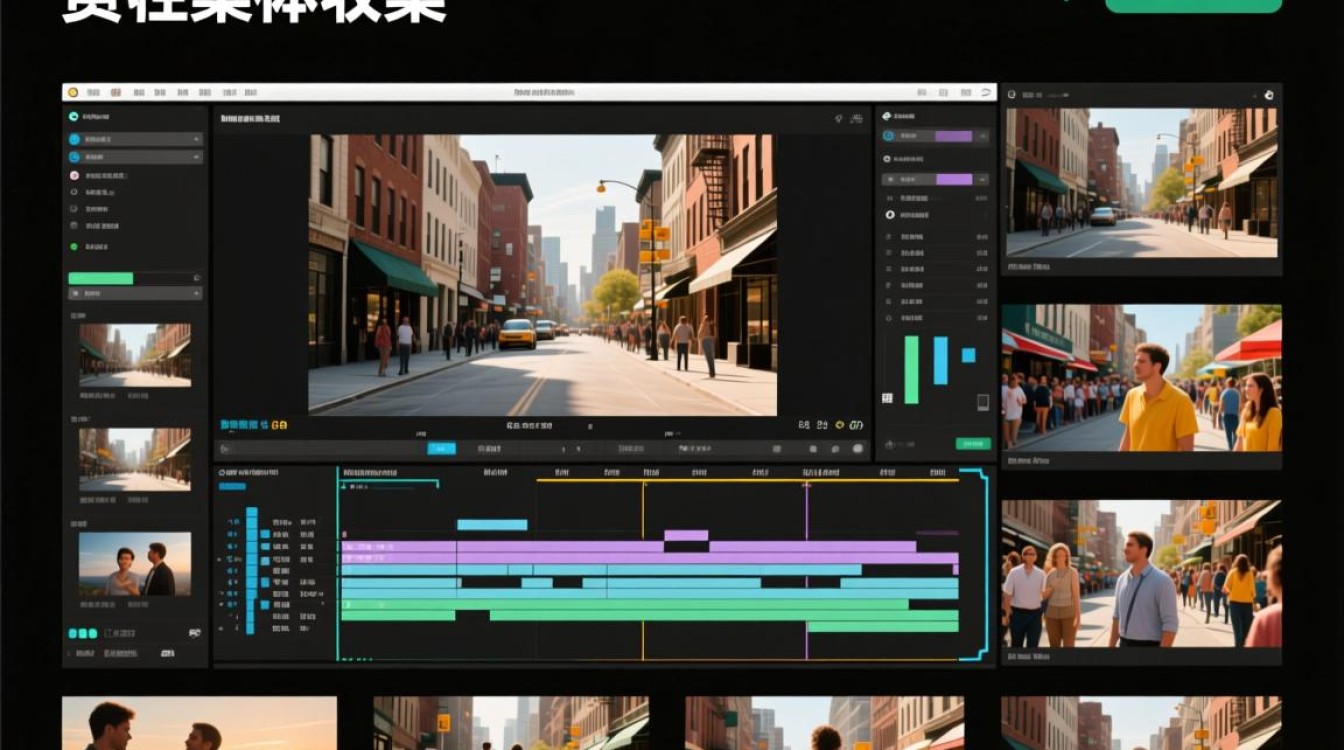
Task: Click the pin icon above the video preview
Action: [x=838, y=118]
